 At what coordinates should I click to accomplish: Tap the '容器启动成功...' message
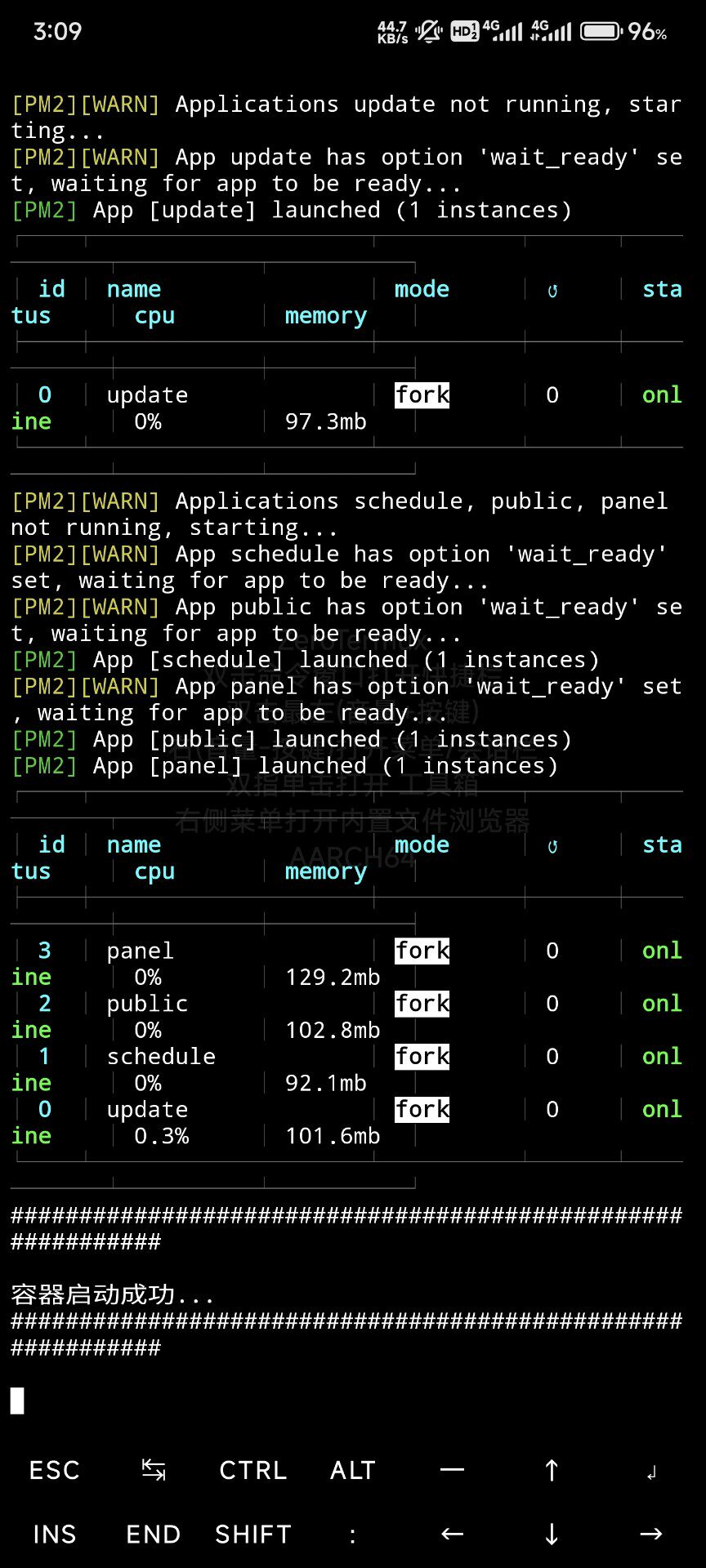point(113,1294)
